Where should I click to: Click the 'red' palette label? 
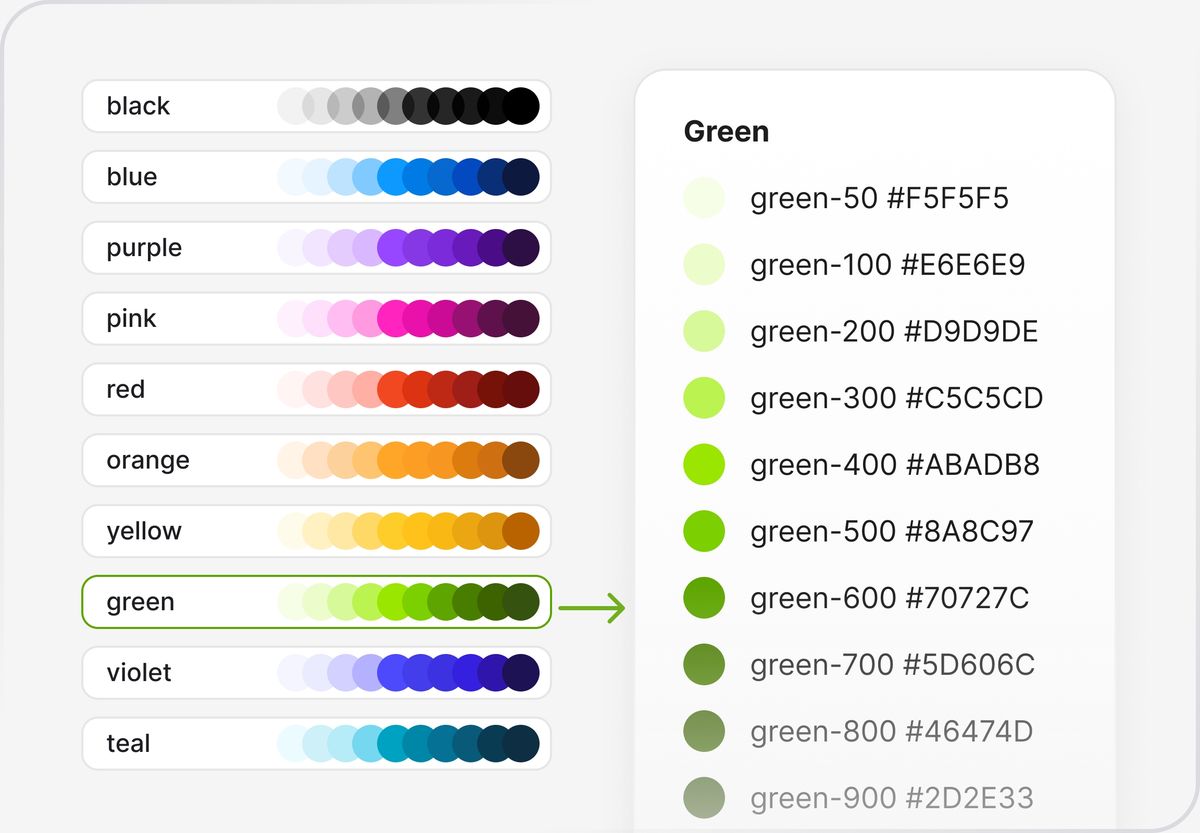(126, 390)
